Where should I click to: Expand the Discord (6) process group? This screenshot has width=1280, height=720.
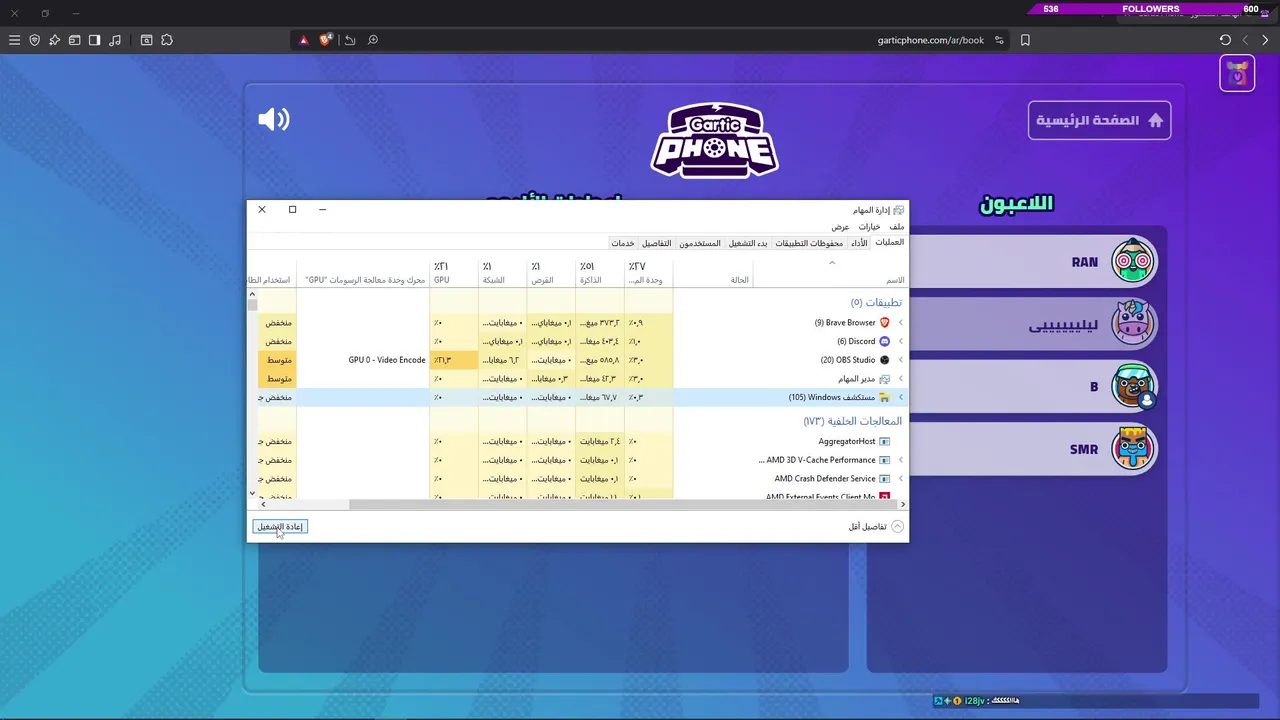coord(901,341)
